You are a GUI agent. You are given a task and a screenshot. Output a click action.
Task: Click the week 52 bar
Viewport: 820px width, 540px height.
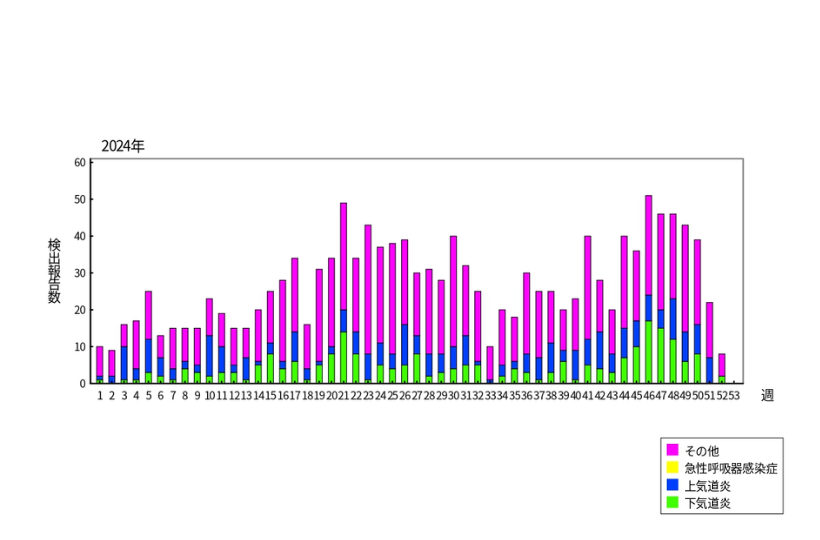click(721, 364)
